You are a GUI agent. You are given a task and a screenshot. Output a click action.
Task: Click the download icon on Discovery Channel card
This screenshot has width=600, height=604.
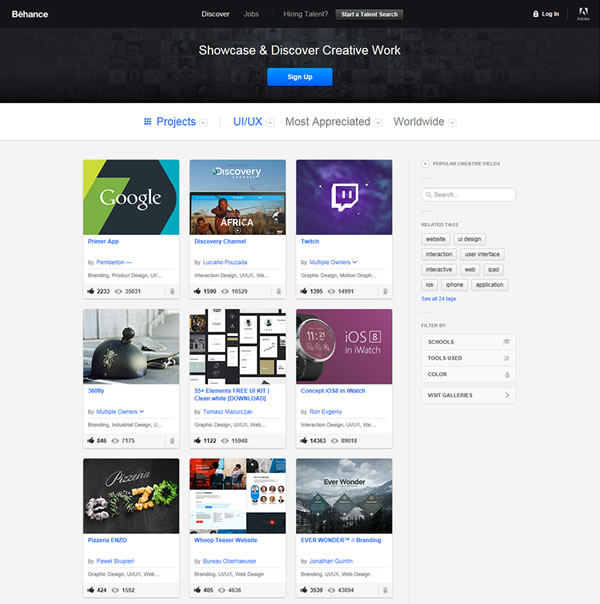pos(279,292)
